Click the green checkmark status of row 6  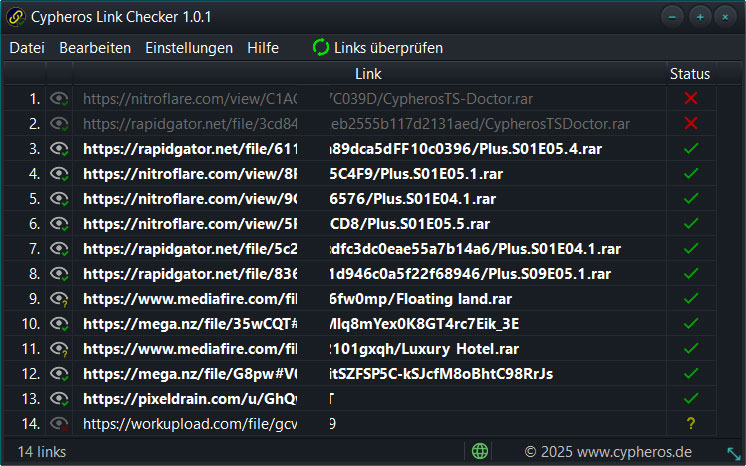coord(691,223)
